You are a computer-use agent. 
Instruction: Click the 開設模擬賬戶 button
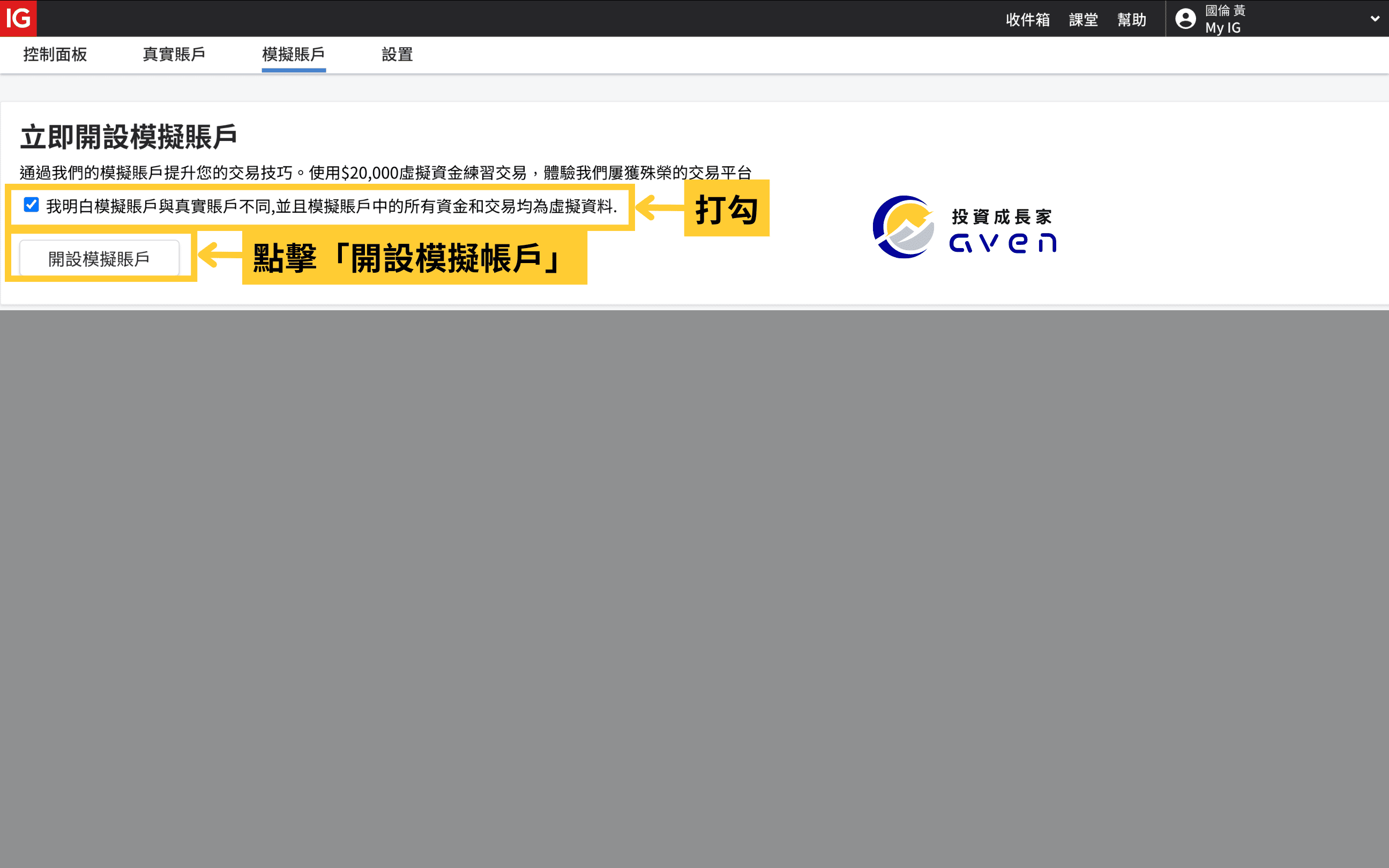[99, 258]
